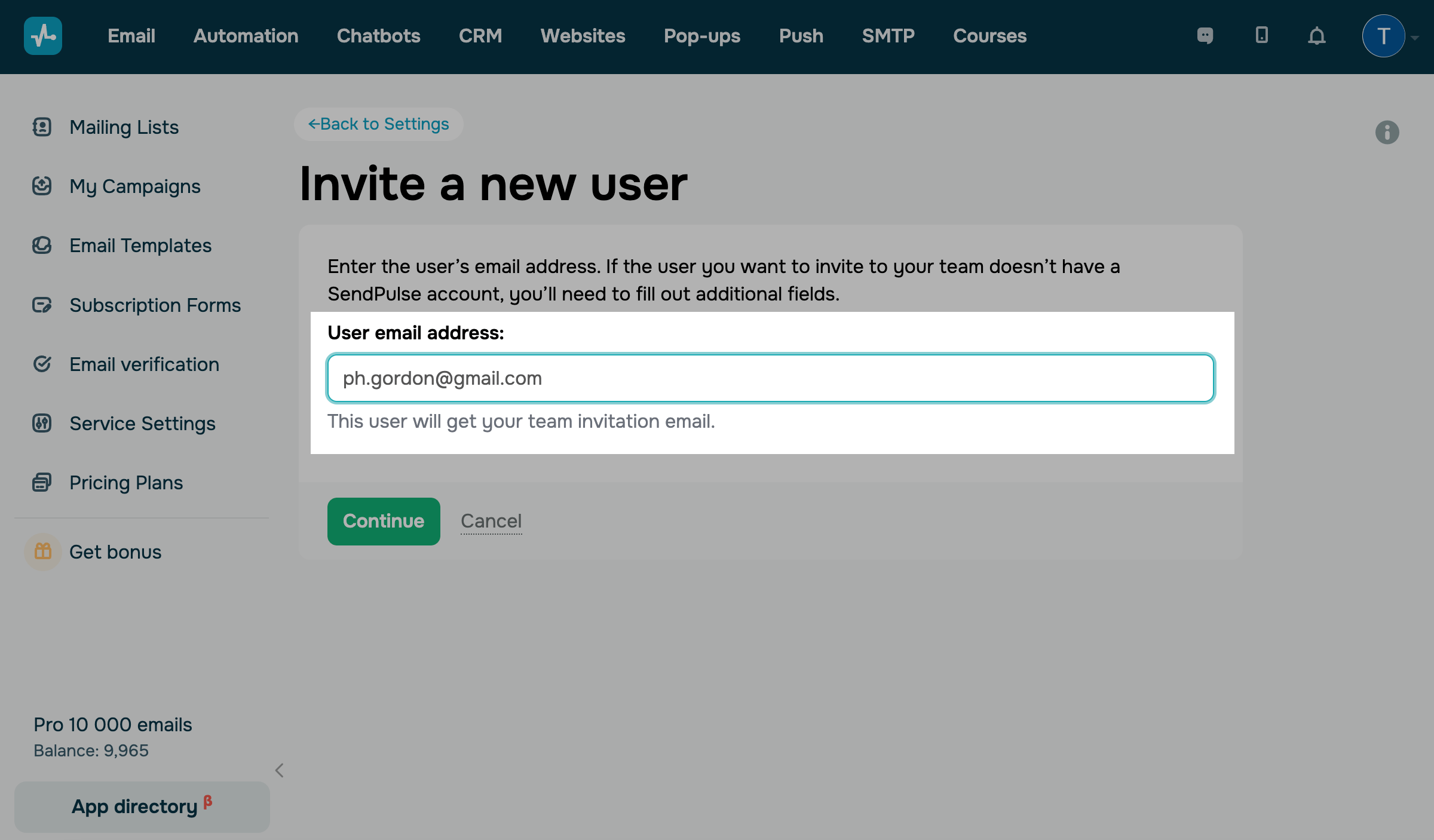Collapse the sidebar with the chevron
This screenshot has width=1434, height=840.
[x=279, y=770]
